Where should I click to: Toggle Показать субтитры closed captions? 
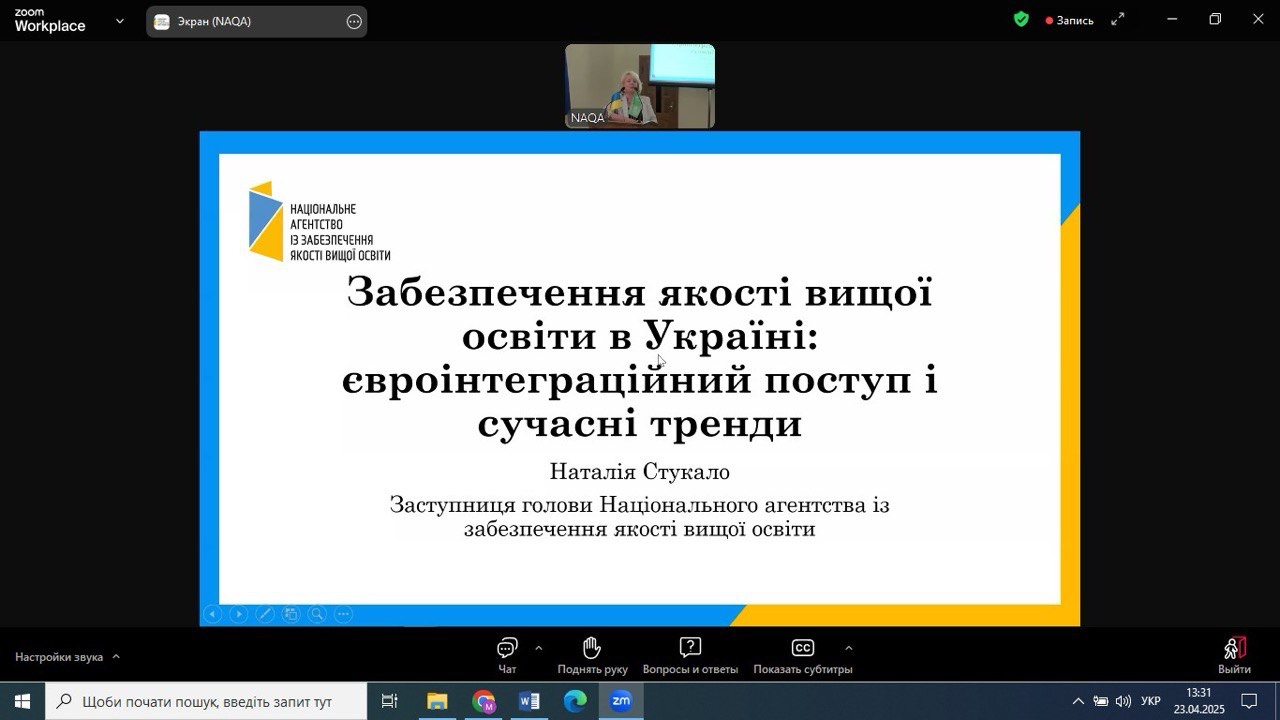pyautogui.click(x=802, y=655)
